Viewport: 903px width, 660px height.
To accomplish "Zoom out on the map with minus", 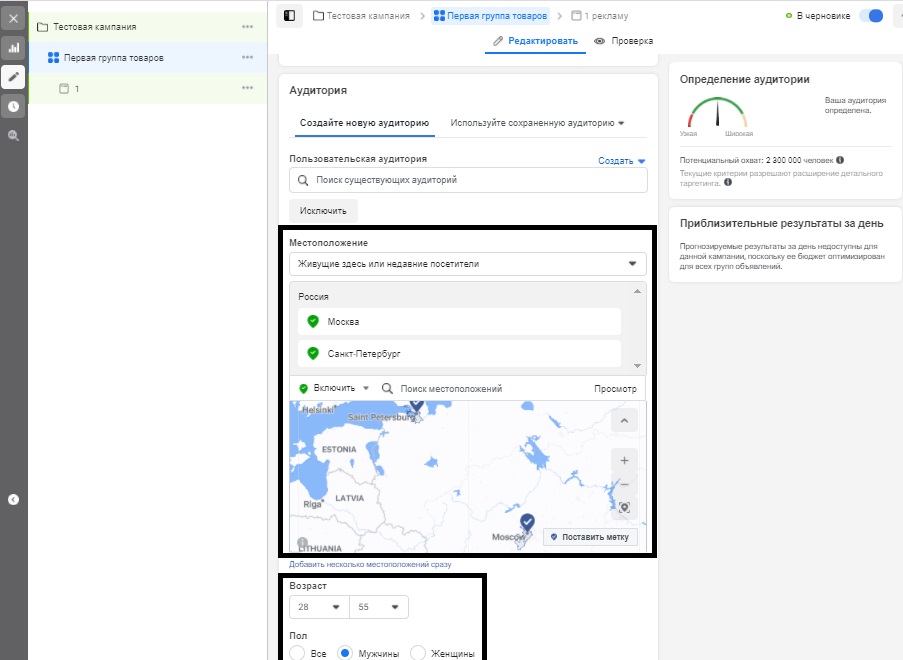I will tap(624, 484).
